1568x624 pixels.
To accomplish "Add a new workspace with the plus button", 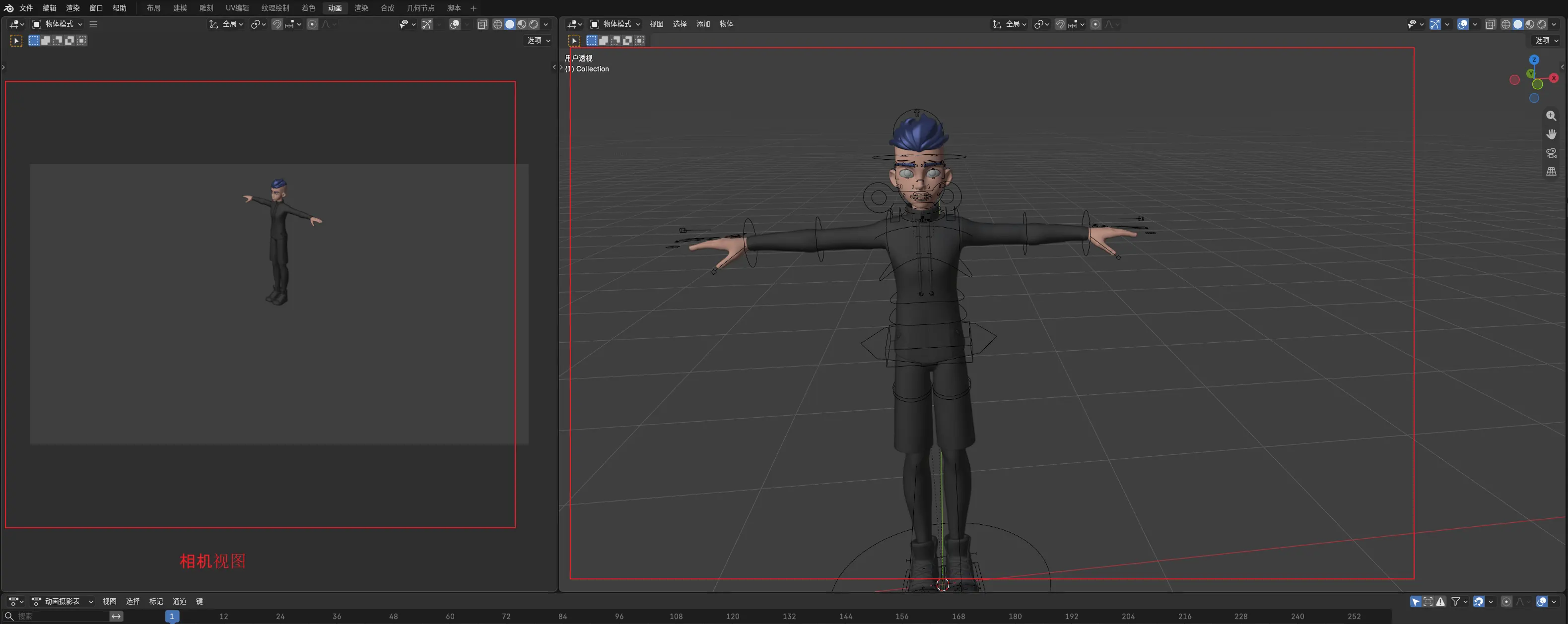I will (x=473, y=8).
